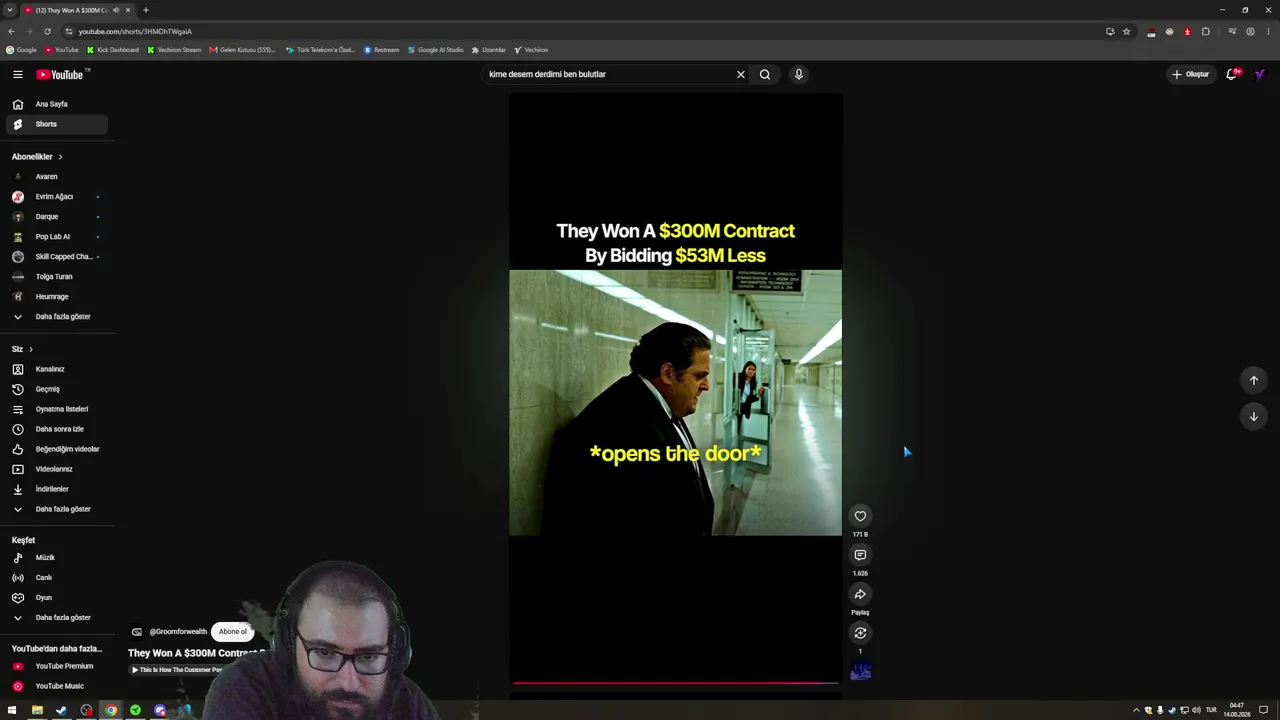The height and width of the screenshot is (720, 1280).
Task: Open Oynatma listeleri playlists
Action: pos(57,409)
